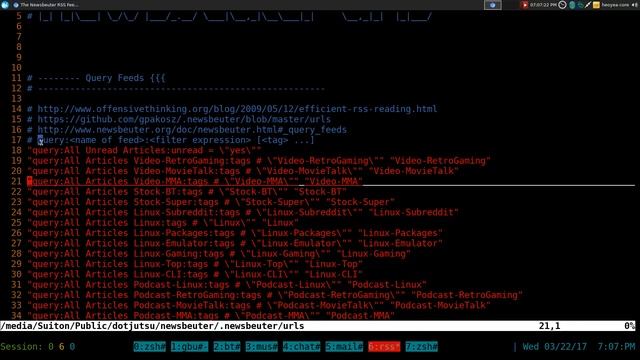Click the tmux Session status text
The height and width of the screenshot is (360, 640).
coord(38,347)
